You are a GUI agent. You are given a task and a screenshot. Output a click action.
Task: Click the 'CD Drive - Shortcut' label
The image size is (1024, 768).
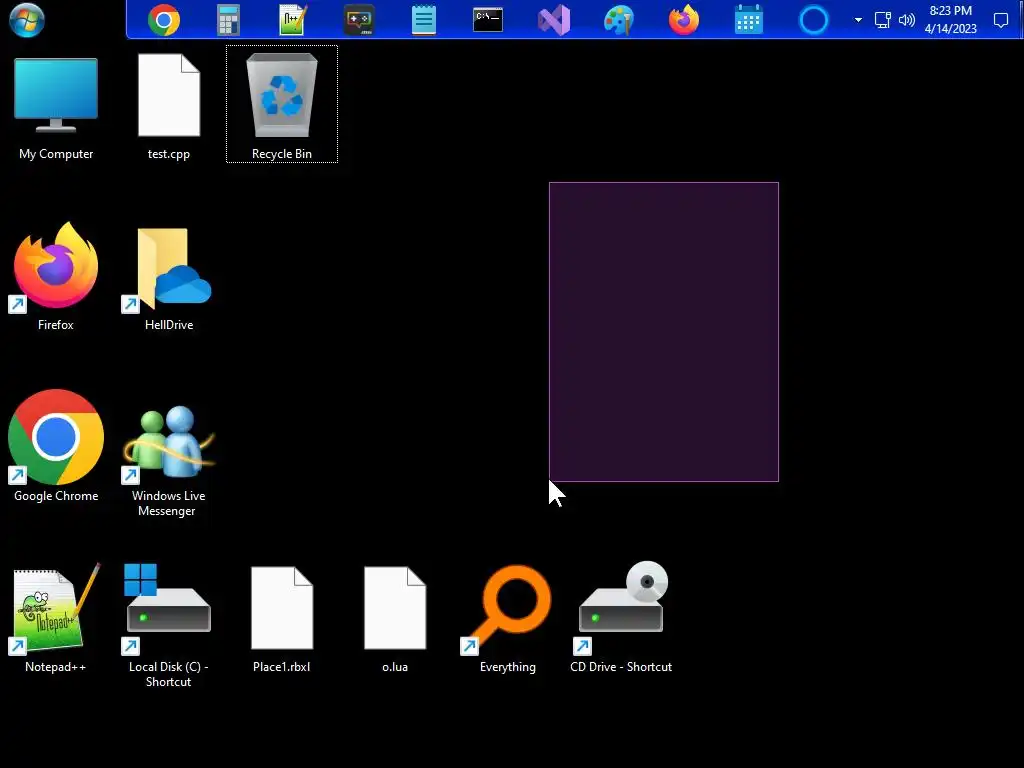(621, 667)
